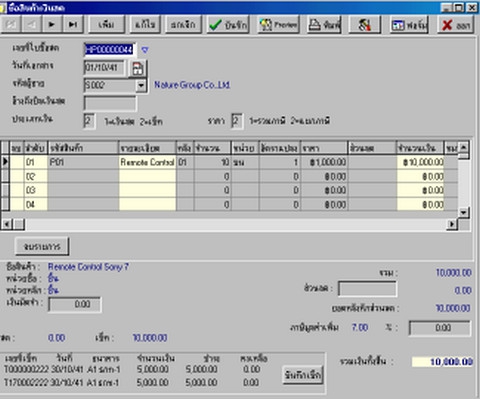
Task: Click the sequence cell 03
Action: (36, 190)
